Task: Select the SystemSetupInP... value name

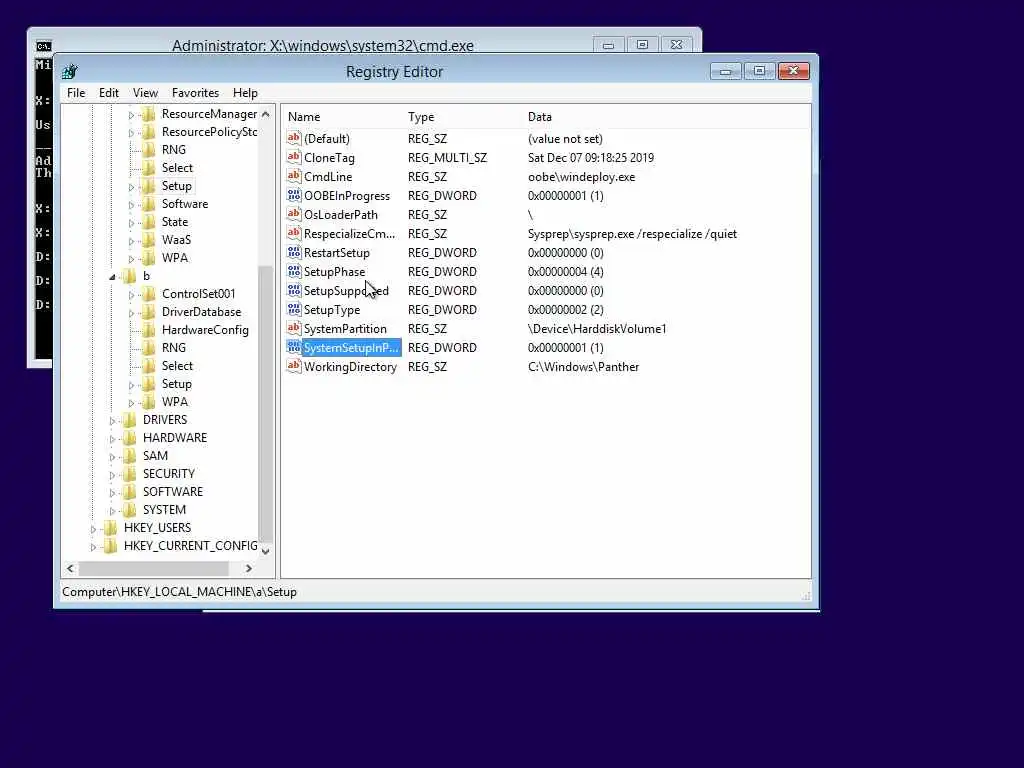Action: click(x=351, y=347)
